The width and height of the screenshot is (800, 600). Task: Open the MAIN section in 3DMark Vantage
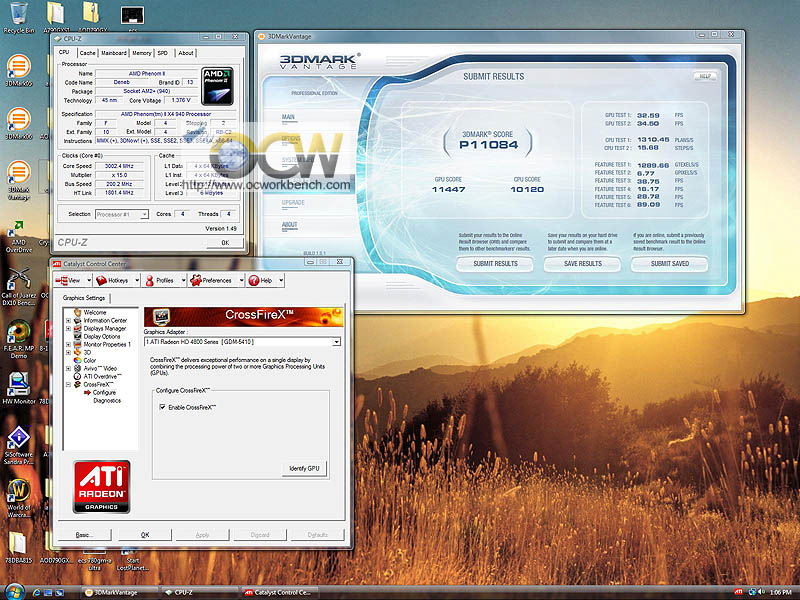[x=288, y=117]
